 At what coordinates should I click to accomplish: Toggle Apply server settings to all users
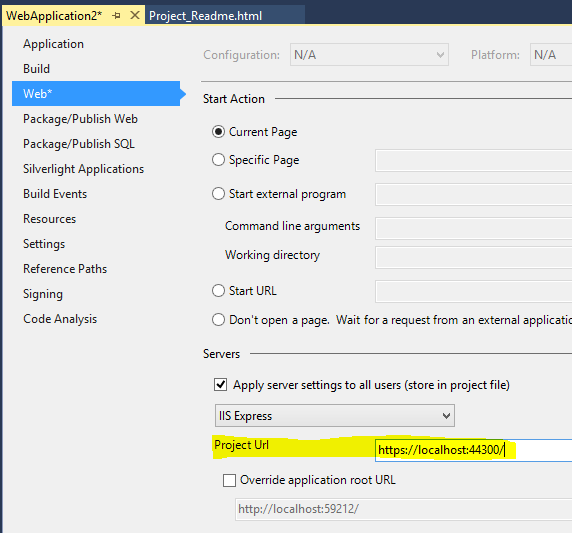pos(220,385)
